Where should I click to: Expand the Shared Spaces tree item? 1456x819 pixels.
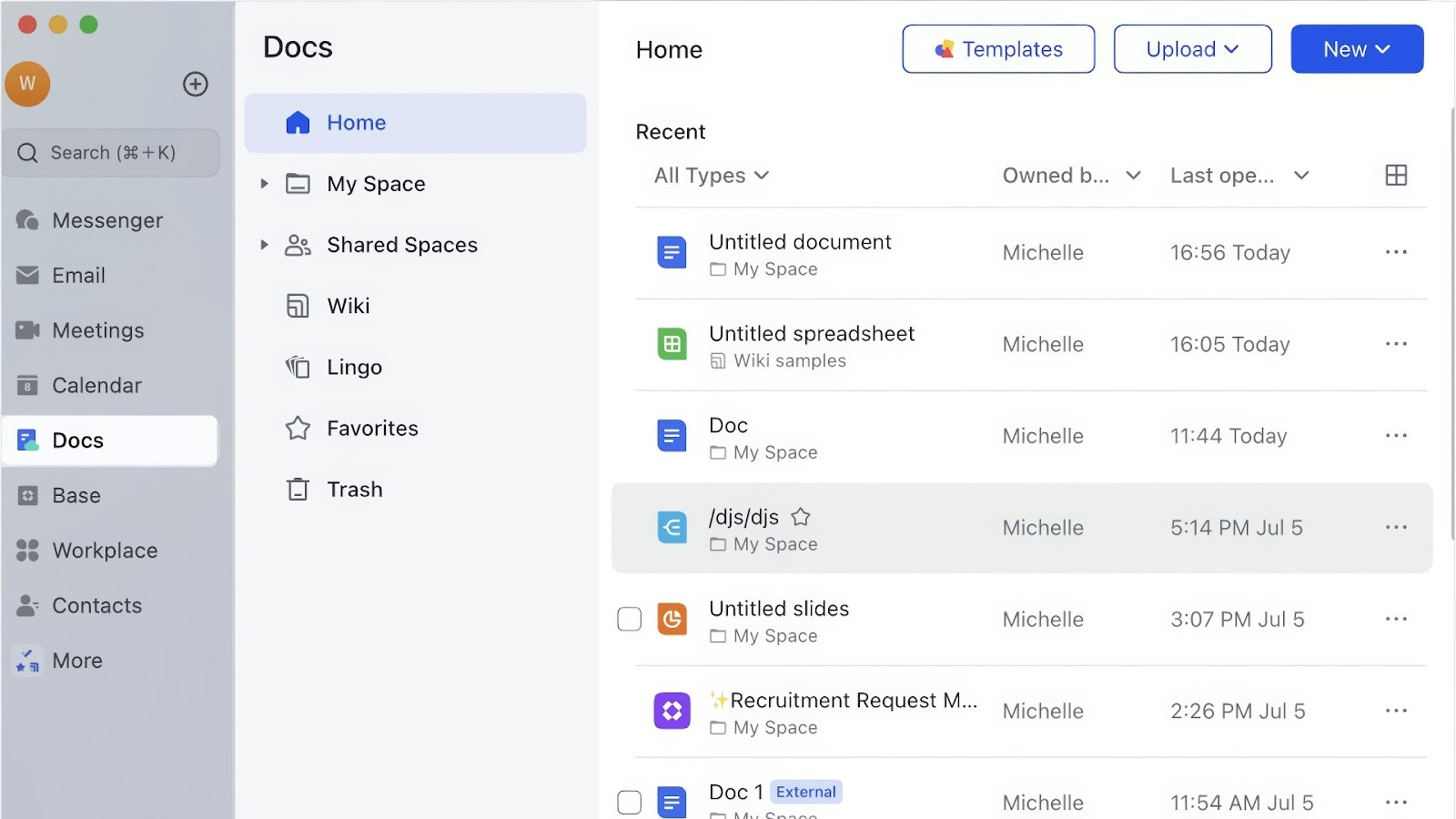(263, 244)
